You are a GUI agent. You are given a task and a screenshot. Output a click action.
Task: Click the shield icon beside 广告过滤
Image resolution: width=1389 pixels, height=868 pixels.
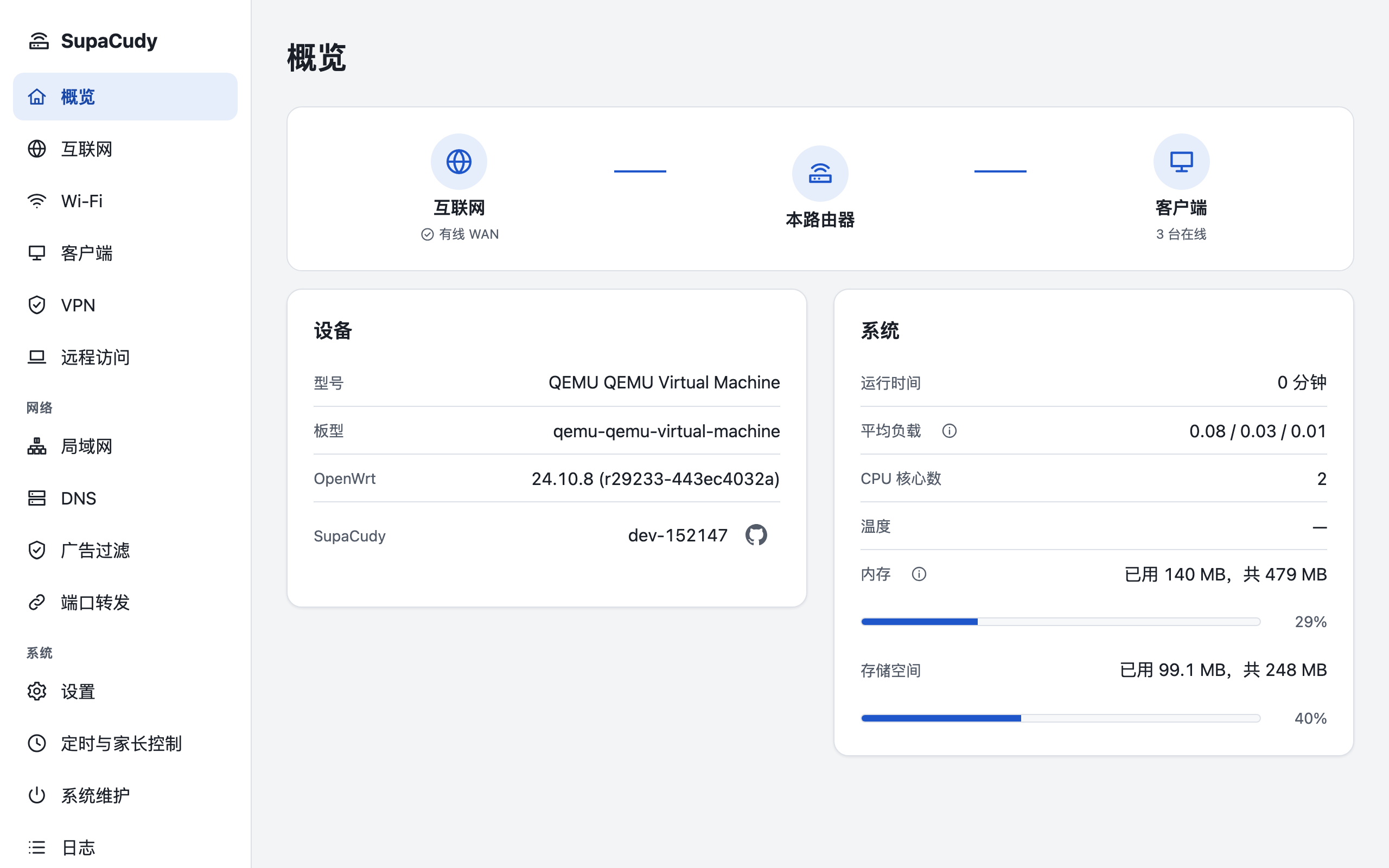click(x=37, y=550)
